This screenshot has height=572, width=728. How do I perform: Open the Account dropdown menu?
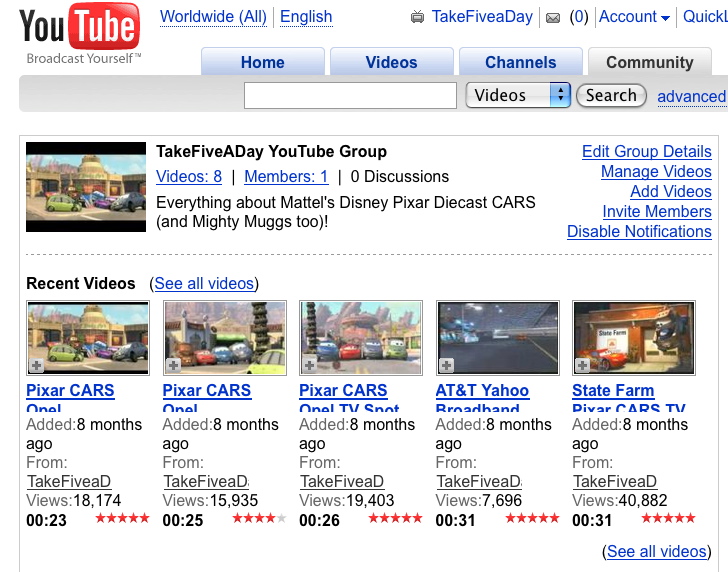click(x=634, y=17)
